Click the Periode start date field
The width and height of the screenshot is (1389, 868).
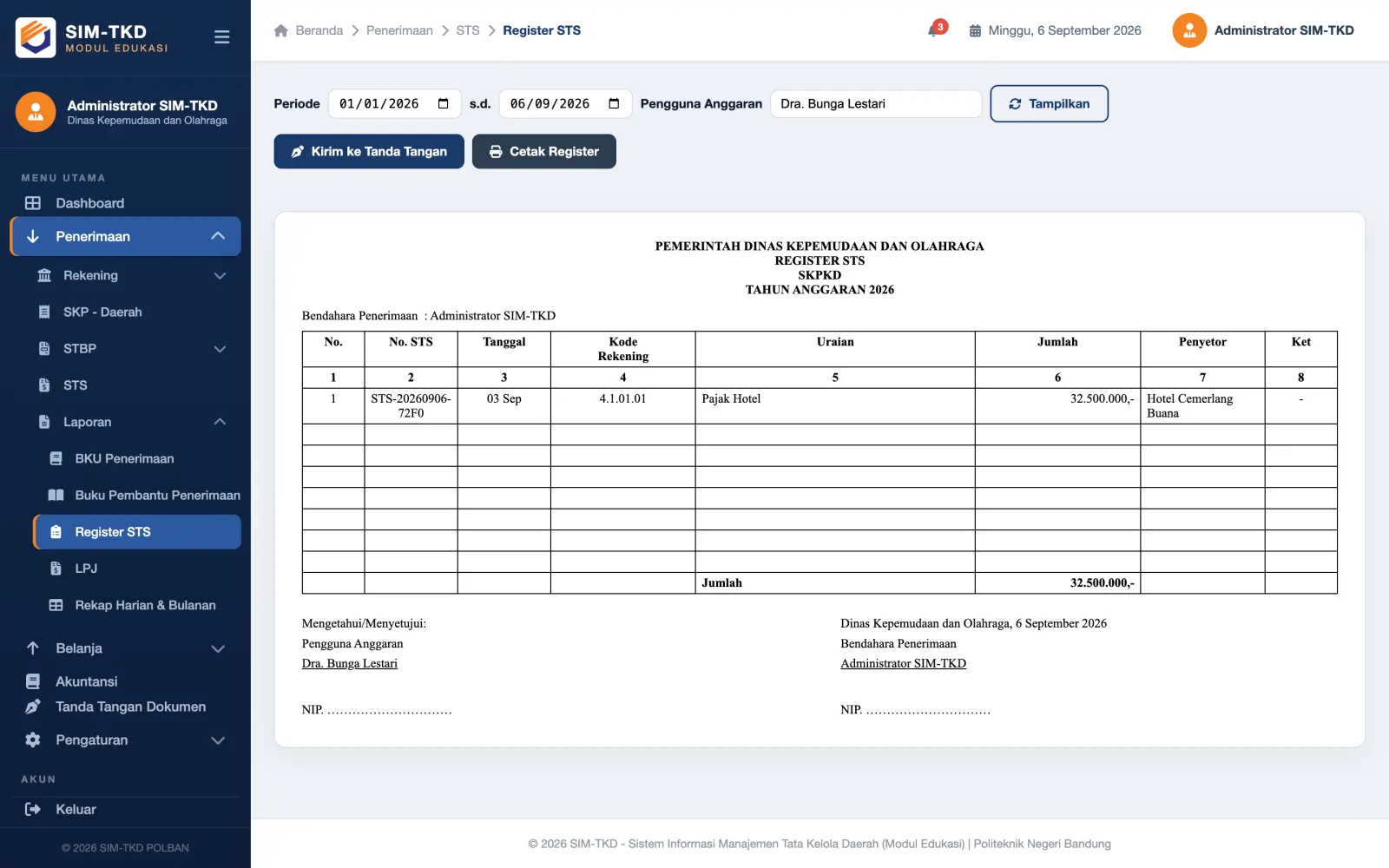tap(394, 103)
